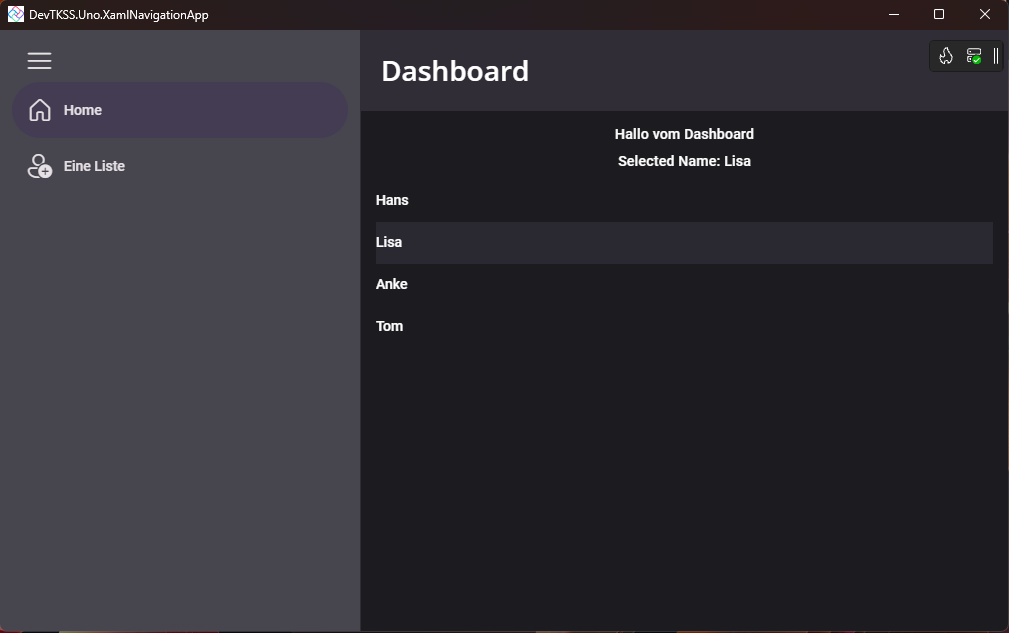The width and height of the screenshot is (1009, 633).
Task: Click the 'Selected Name: Lisa' label
Action: (684, 161)
